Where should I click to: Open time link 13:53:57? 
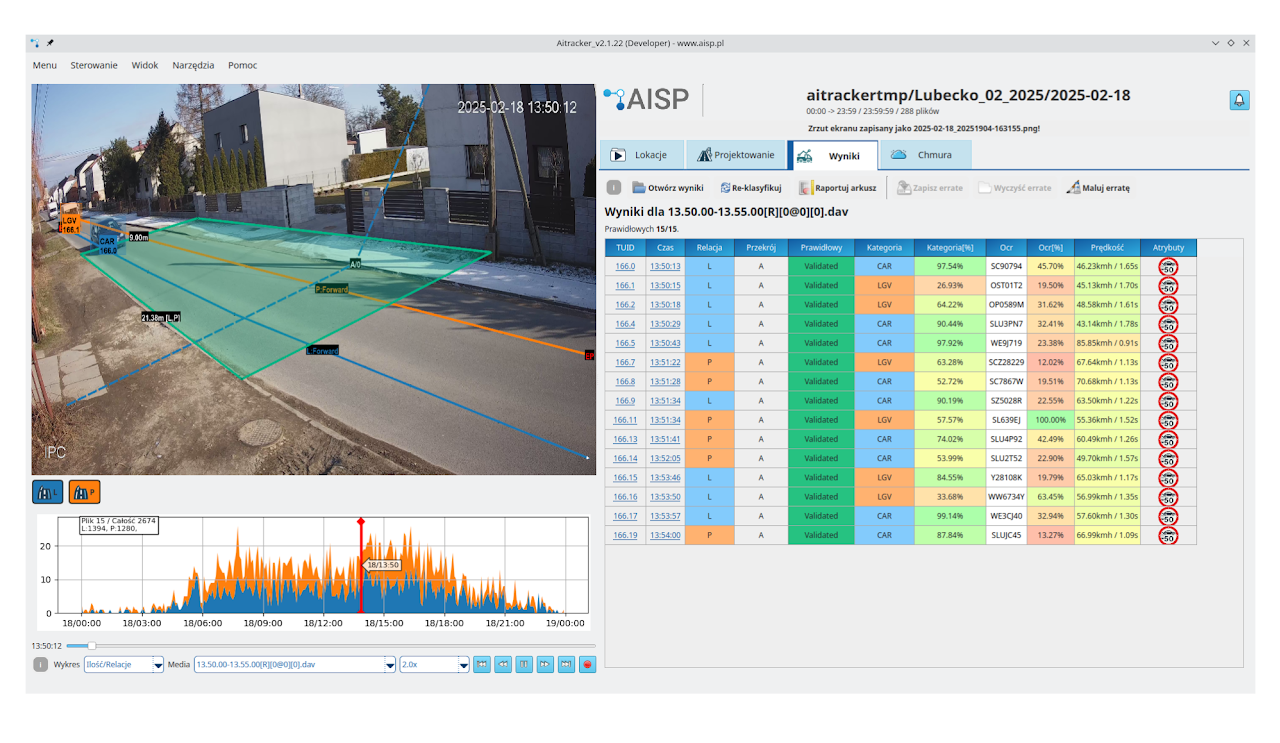665,516
